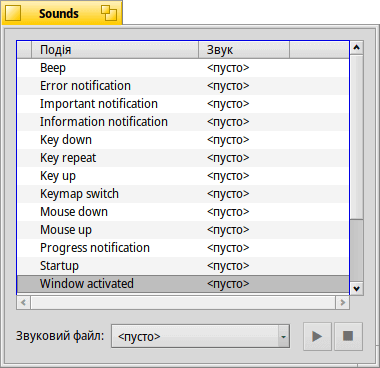Select the Information notification row
Viewport: 380px width, 368px height.
tap(183, 122)
